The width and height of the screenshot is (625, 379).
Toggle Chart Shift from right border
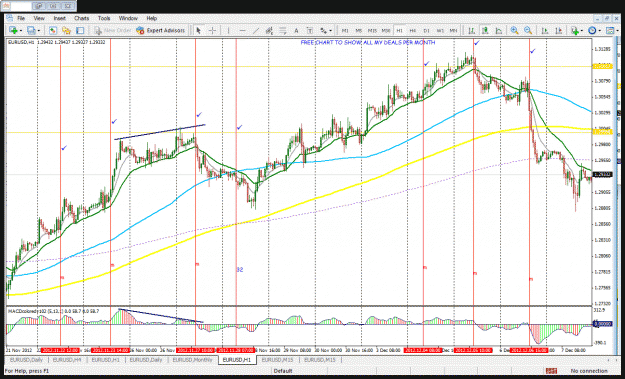559,30
